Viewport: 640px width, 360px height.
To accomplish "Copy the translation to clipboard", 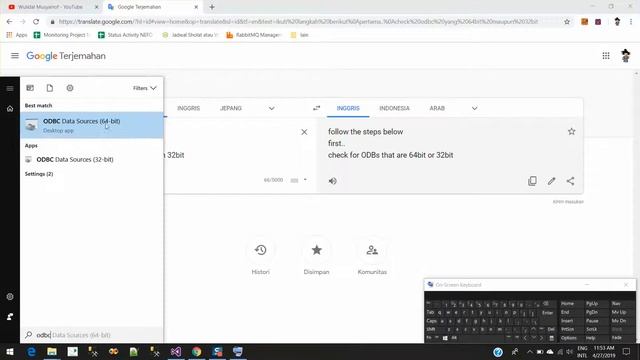I will (x=532, y=181).
